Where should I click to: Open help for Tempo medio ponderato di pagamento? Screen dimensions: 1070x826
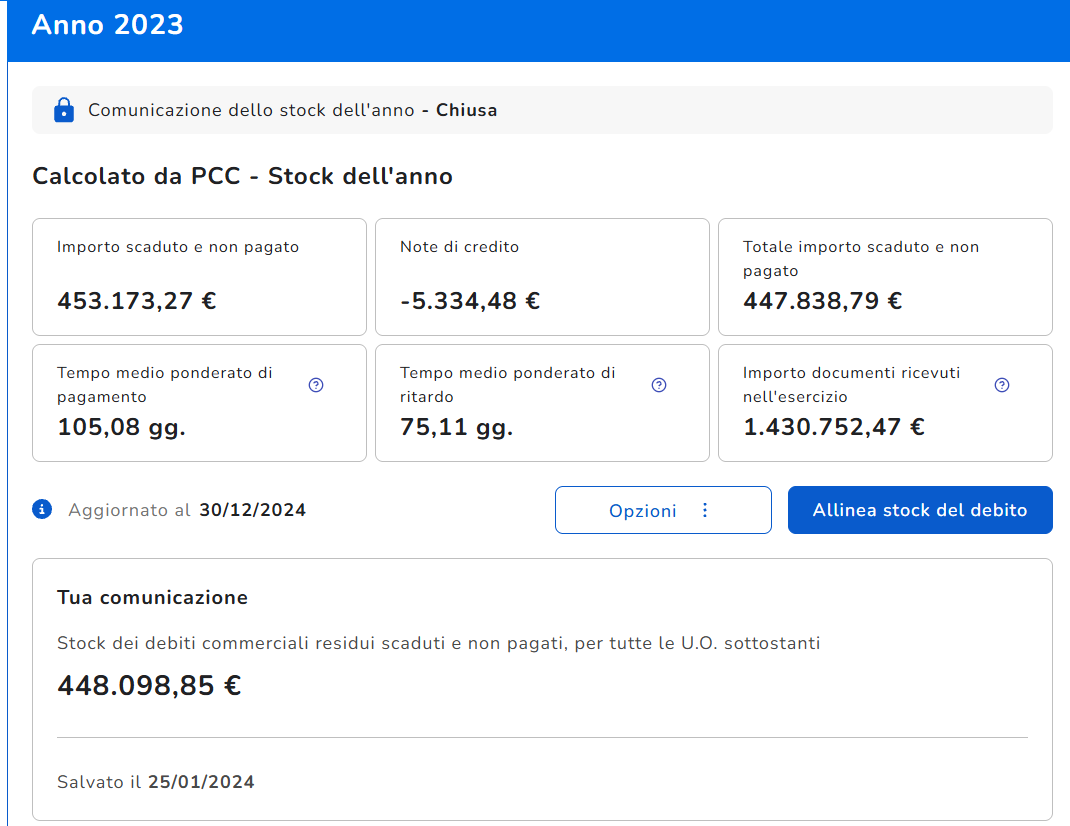pos(316,385)
